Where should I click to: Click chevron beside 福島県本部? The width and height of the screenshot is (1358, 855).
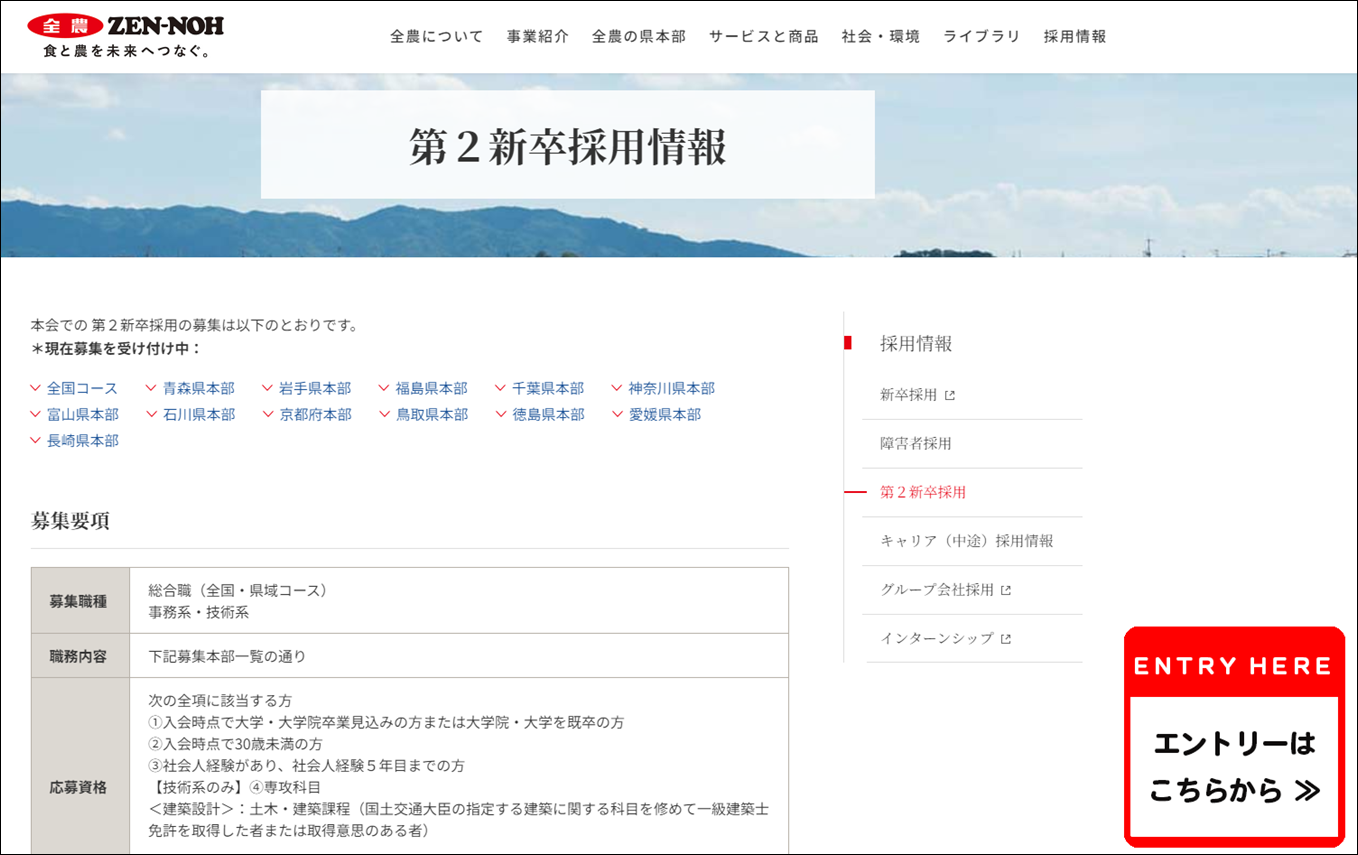[x=385, y=388]
